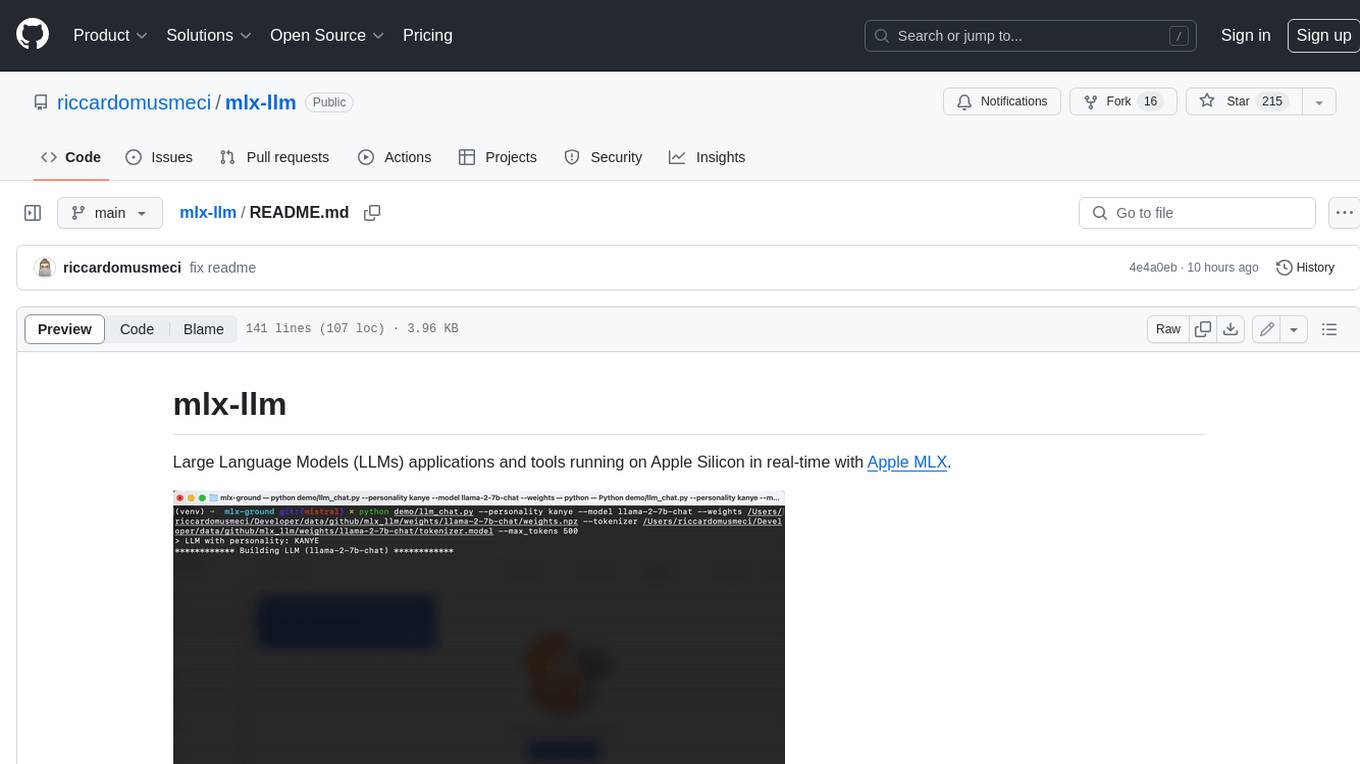Copy raw file contents

pos(1203,329)
